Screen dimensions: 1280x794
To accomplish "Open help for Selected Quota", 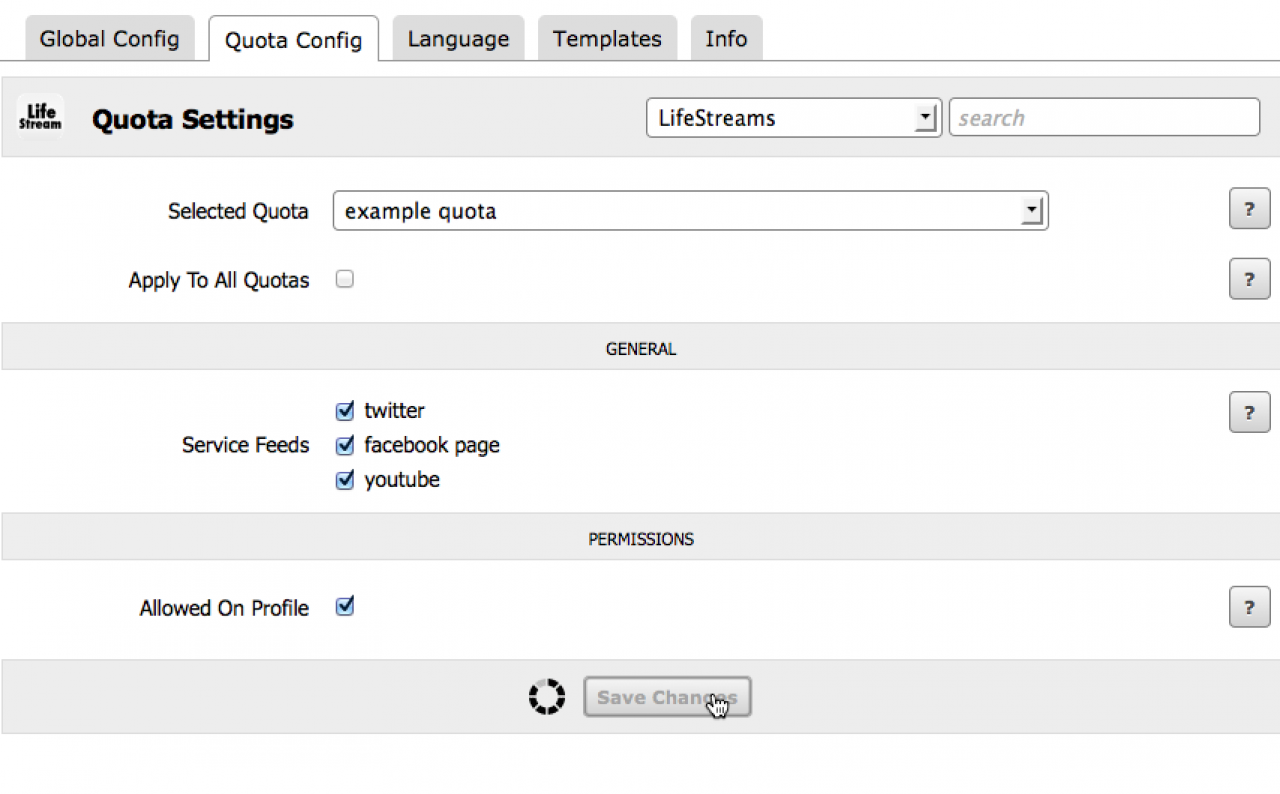I will (x=1249, y=210).
